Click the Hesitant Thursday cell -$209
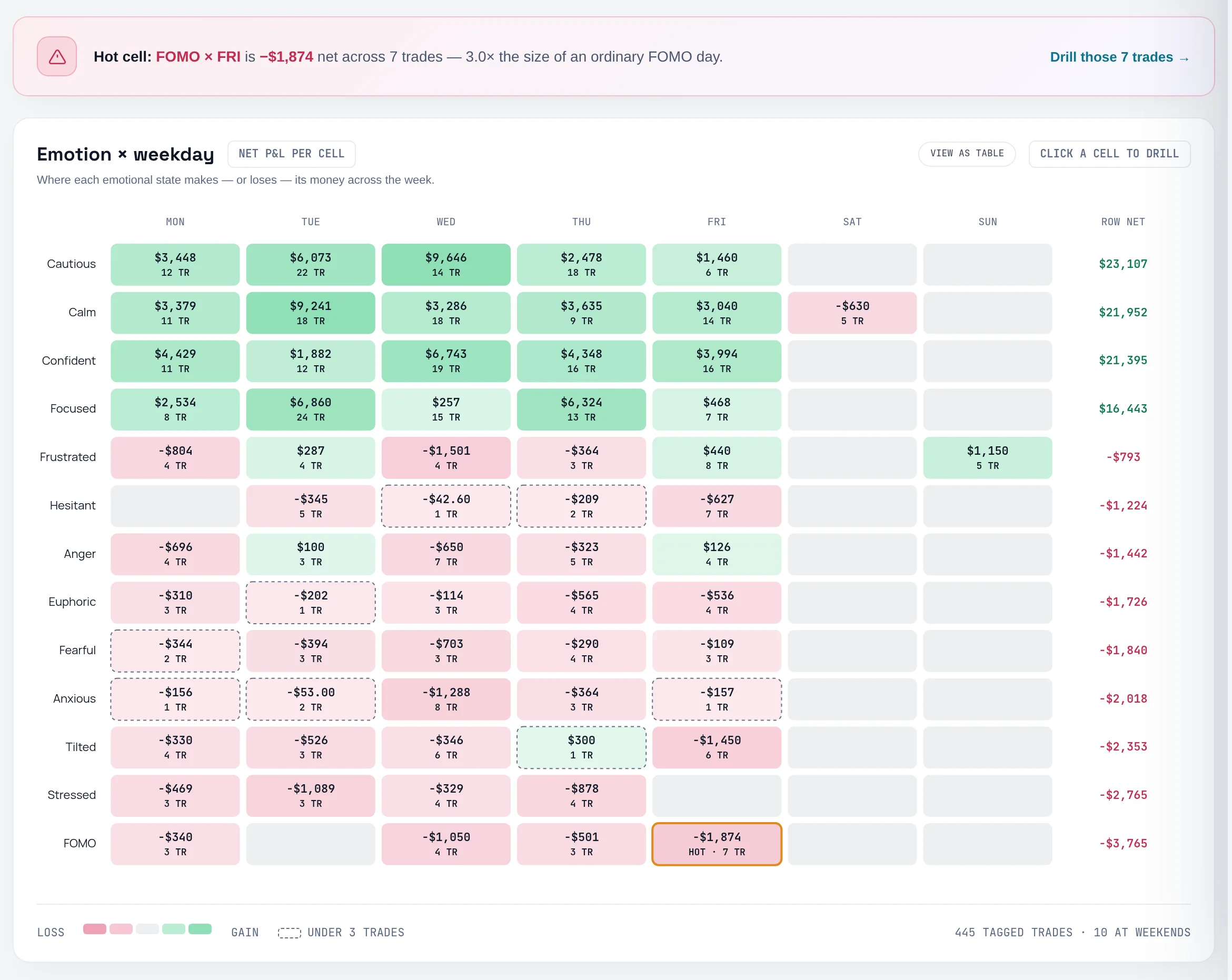The width and height of the screenshot is (1232, 980). pos(581,506)
